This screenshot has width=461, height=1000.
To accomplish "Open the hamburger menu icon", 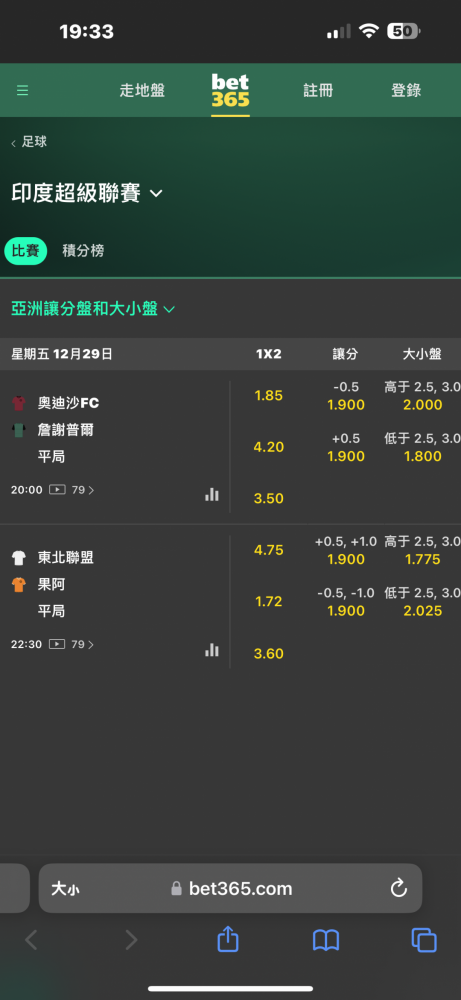I will 22,91.
